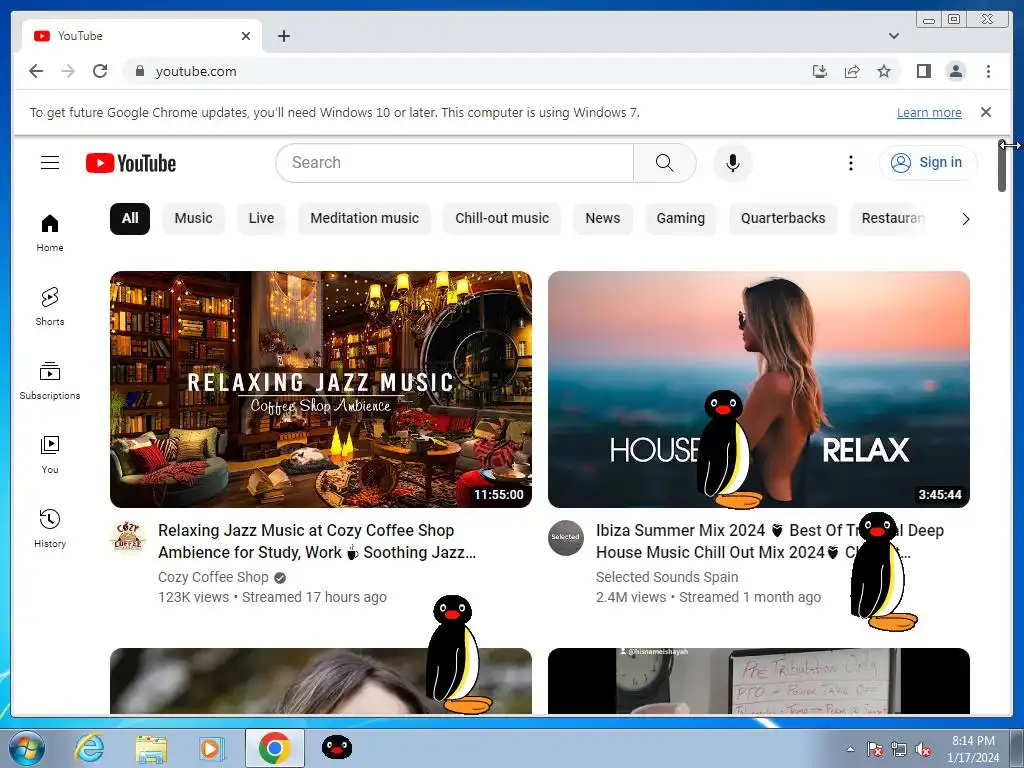Open Action Center flag tray icon
Viewport: 1024px width, 768px height.
(x=875, y=750)
